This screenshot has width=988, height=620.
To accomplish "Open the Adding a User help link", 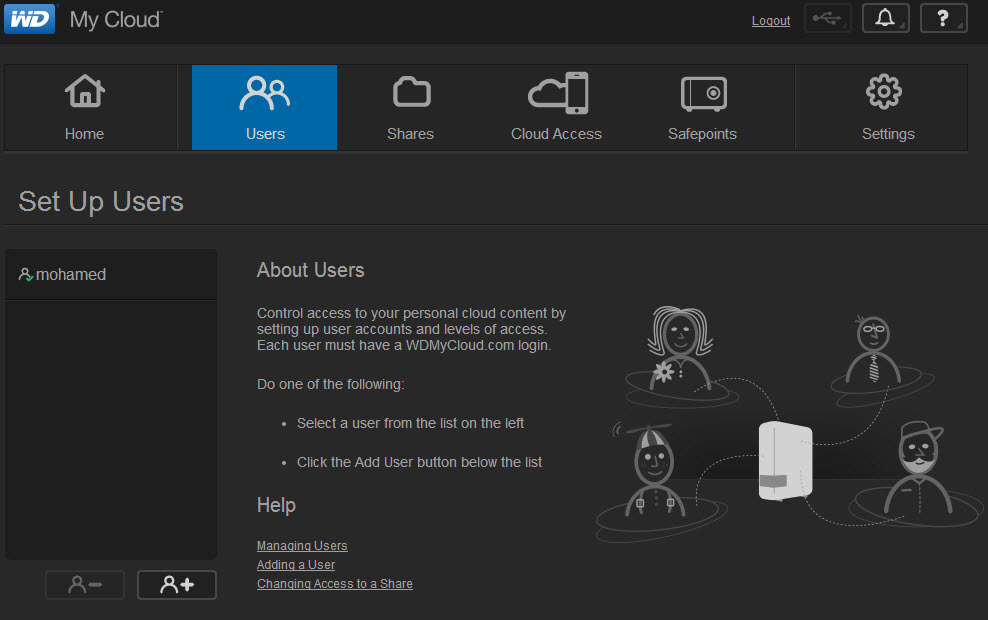I will pyautogui.click(x=296, y=565).
